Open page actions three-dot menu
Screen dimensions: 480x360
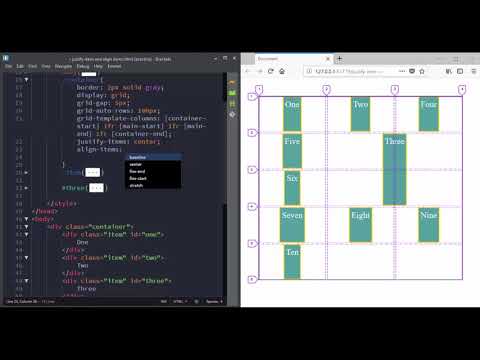(402, 71)
